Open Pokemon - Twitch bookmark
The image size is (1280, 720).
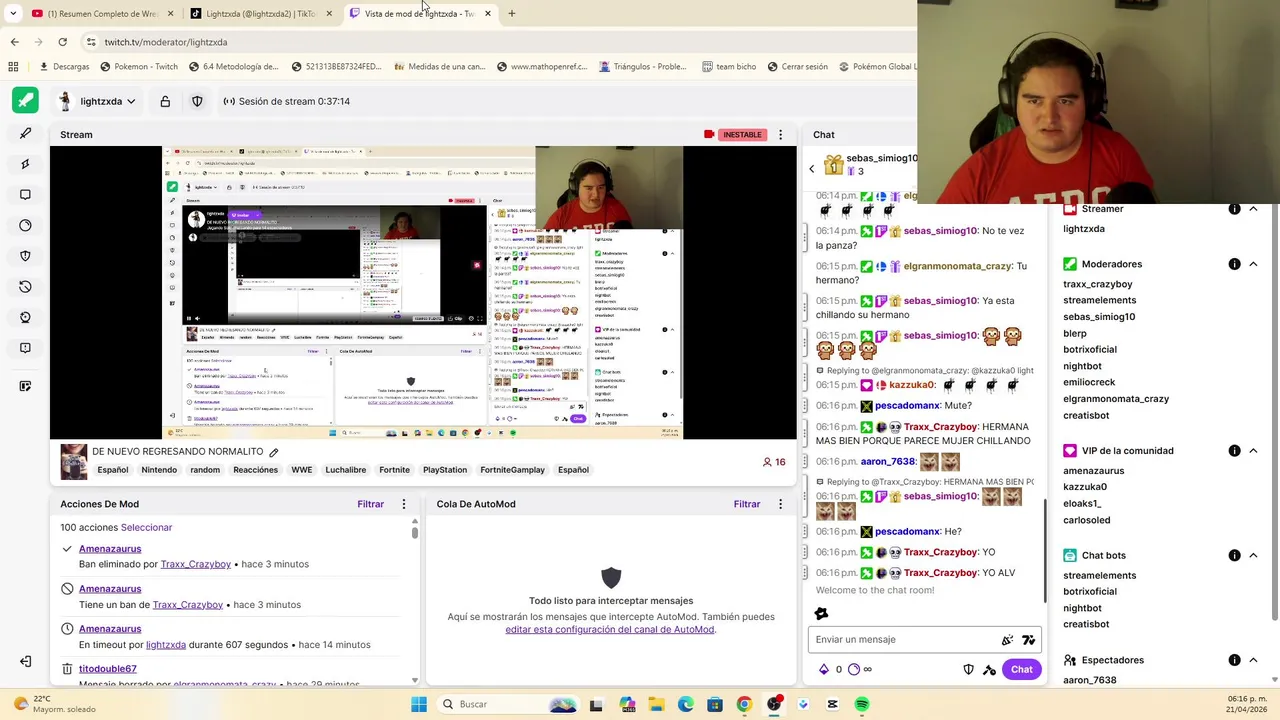click(140, 67)
